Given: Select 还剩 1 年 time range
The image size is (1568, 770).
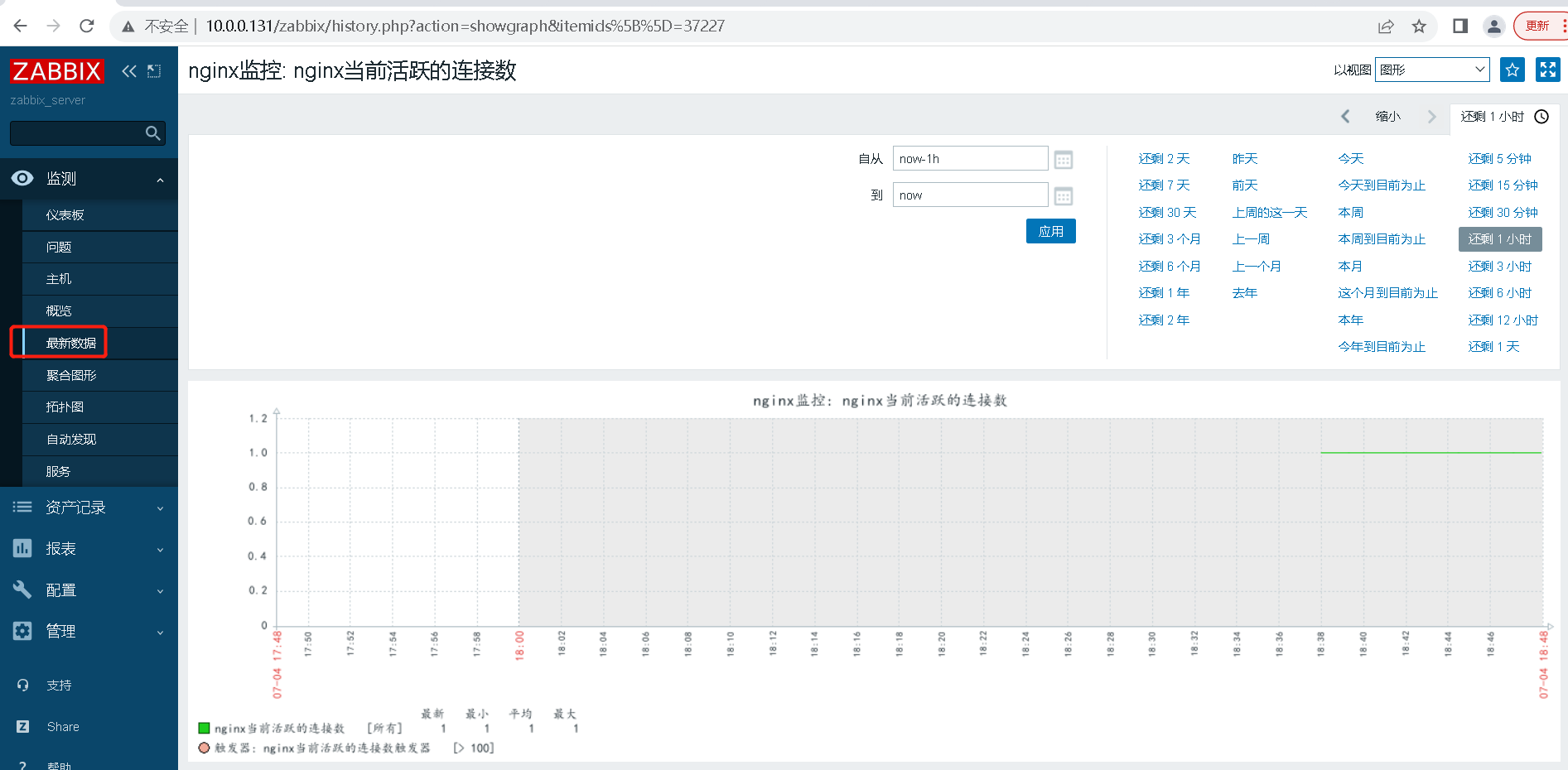Looking at the screenshot, I should point(1164,293).
